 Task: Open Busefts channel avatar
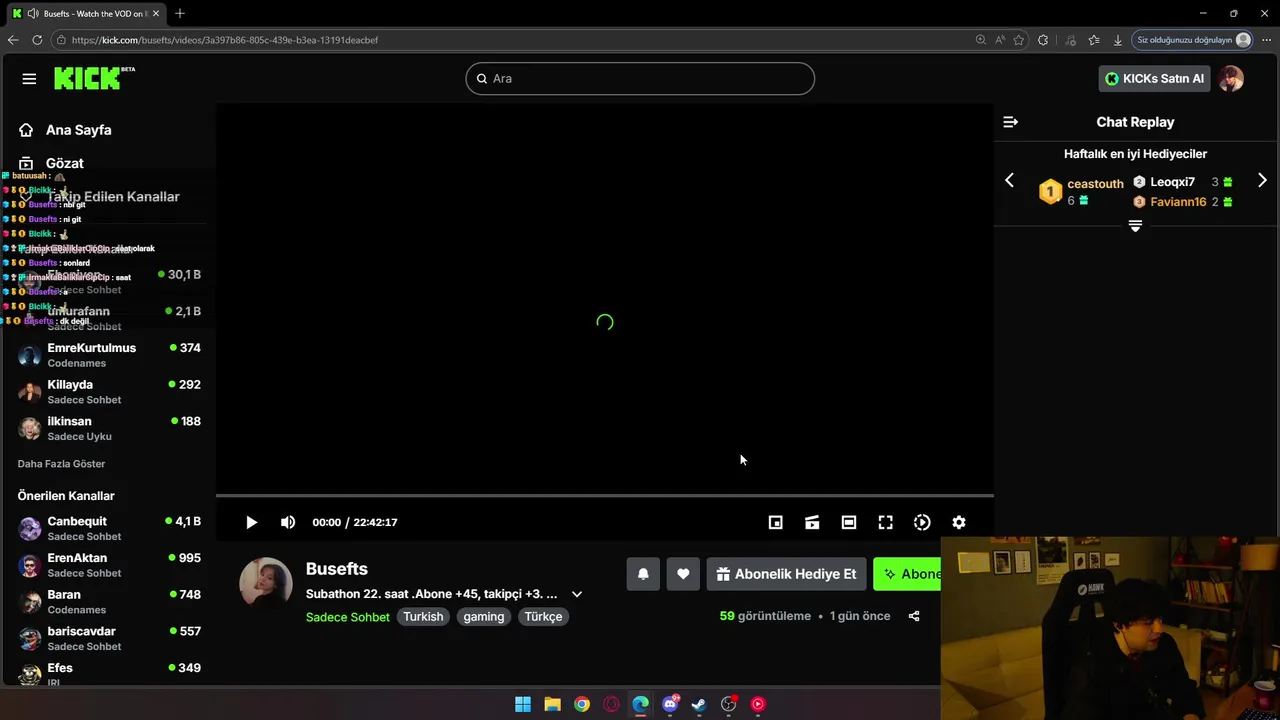click(266, 583)
